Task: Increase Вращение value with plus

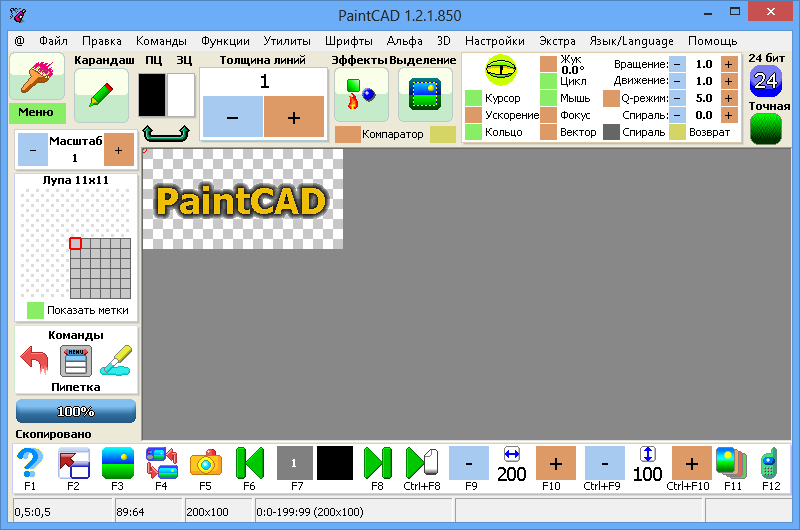Action: tap(729, 64)
